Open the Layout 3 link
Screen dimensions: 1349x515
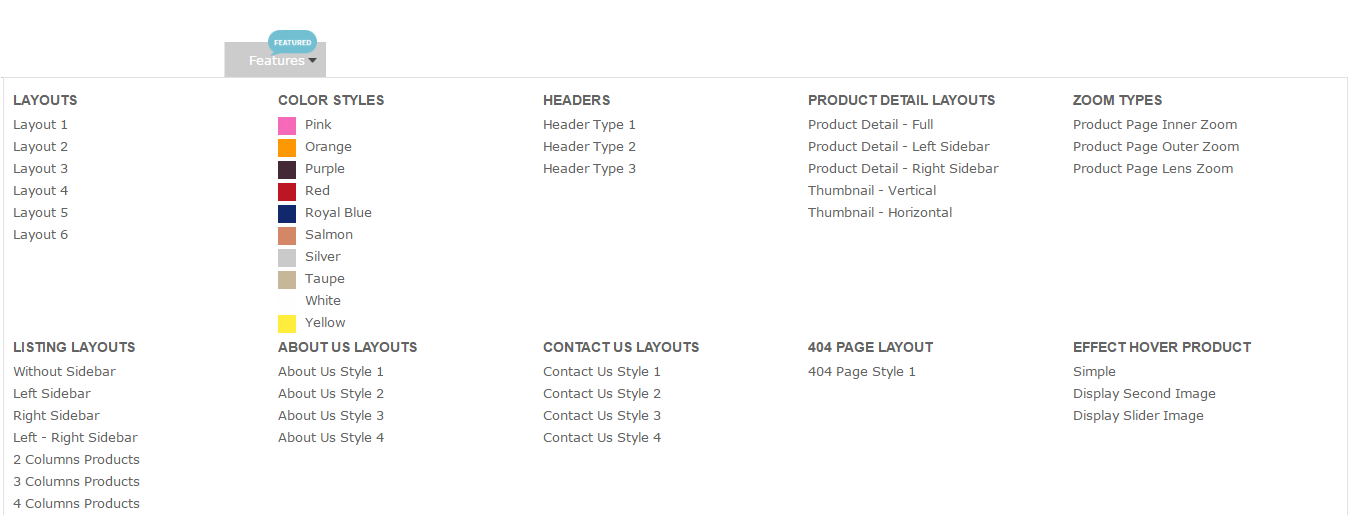click(x=41, y=169)
